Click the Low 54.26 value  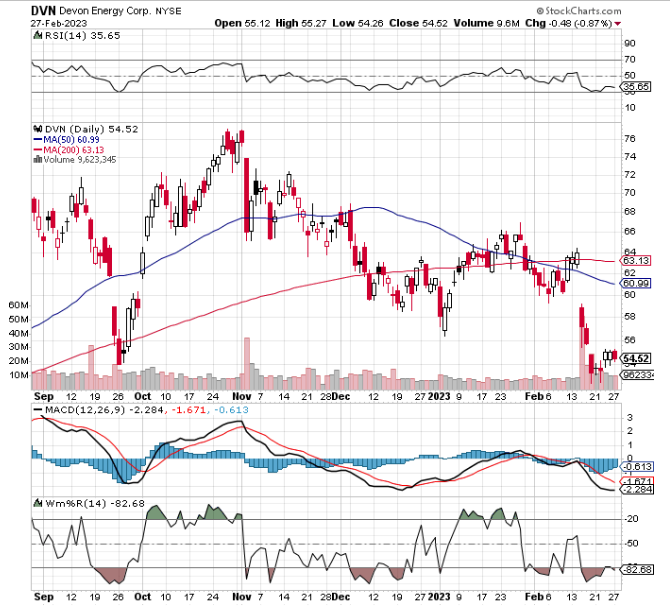coord(358,23)
